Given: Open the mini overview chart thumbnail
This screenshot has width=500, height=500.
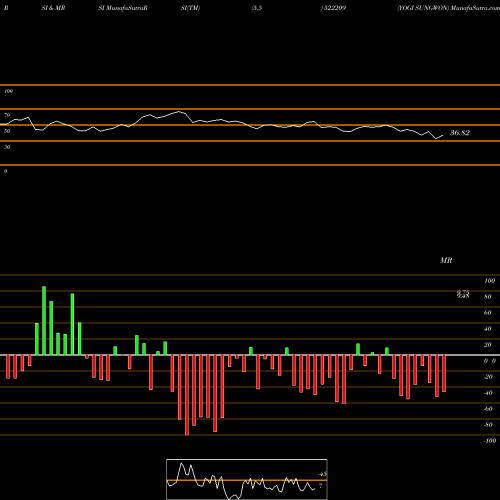Looking at the screenshot, I should tap(247, 479).
